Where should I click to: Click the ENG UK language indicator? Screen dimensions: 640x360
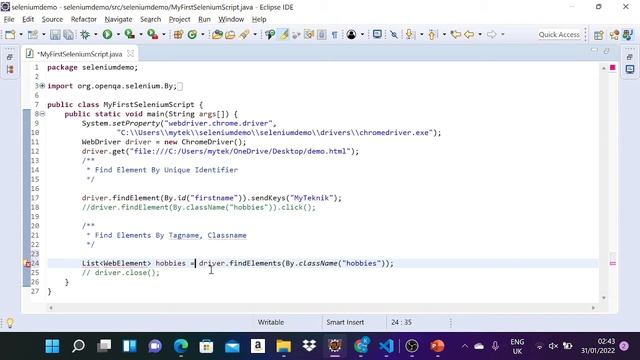[517, 347]
